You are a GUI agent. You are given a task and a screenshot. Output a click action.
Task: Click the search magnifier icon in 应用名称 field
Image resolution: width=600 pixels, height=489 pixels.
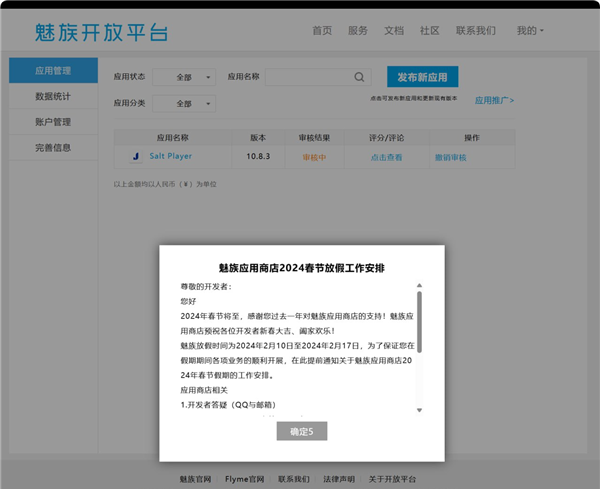359,77
